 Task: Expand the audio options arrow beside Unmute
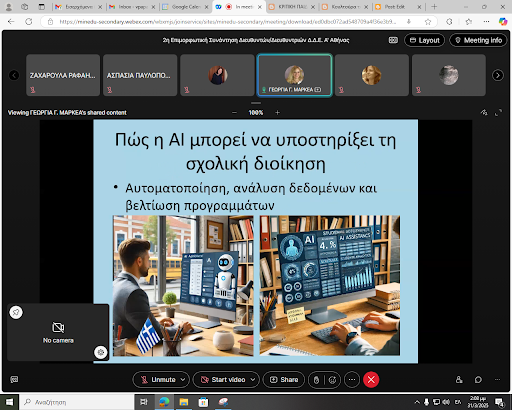pos(183,380)
